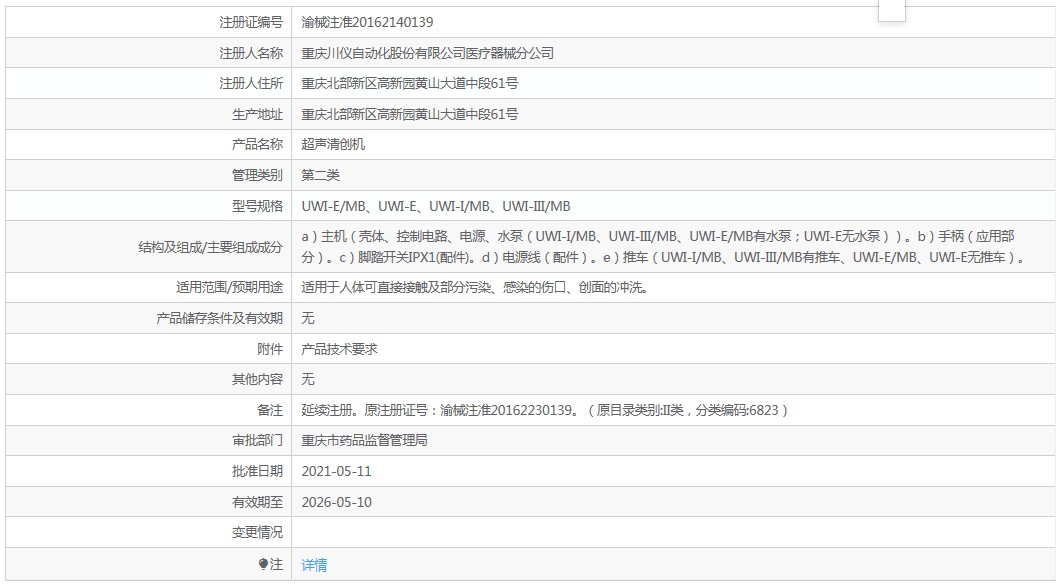
Task: Click attachment text 产品技术要求
Action: pos(339,349)
